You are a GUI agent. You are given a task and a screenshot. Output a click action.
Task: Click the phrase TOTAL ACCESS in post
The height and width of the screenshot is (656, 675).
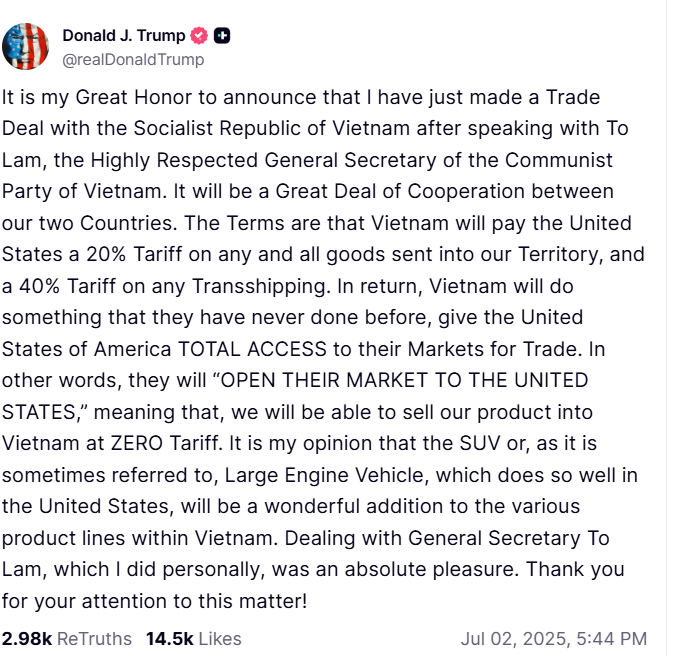pos(252,349)
